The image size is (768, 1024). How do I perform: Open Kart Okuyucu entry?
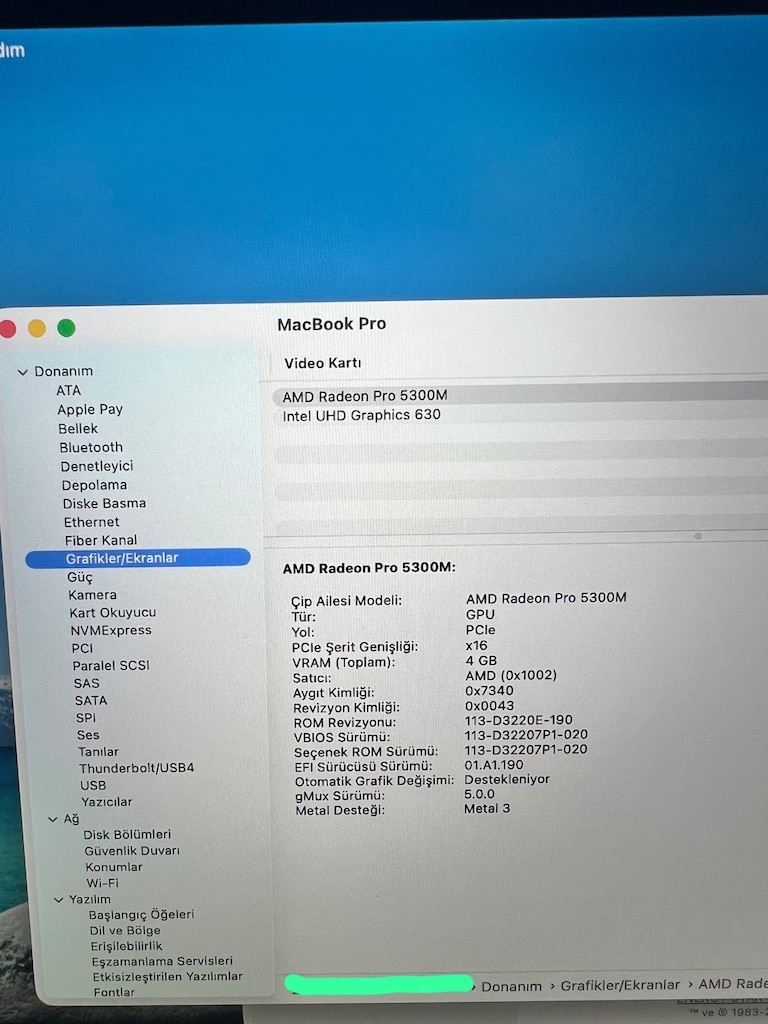tap(113, 613)
